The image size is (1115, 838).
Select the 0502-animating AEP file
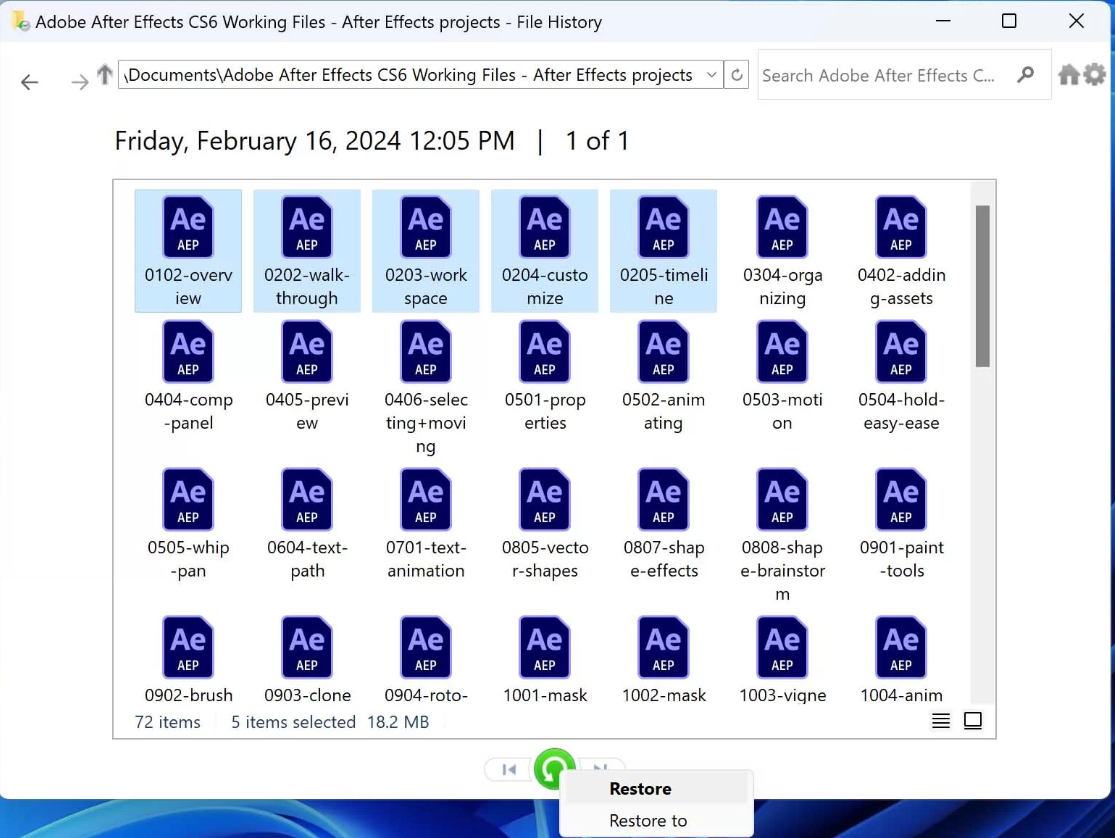[663, 376]
